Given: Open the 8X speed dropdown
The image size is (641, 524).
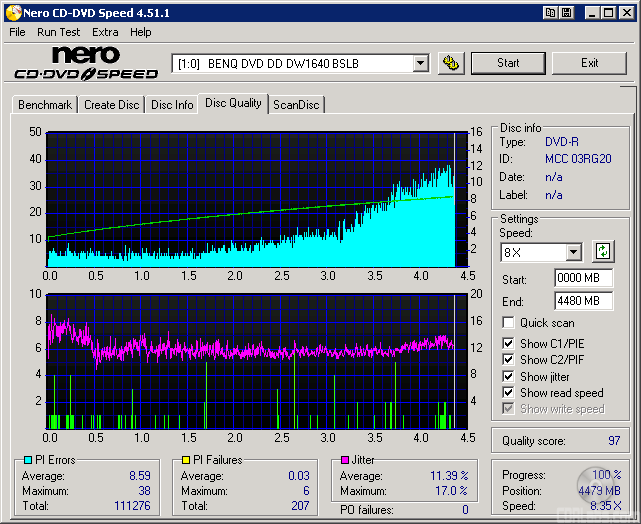Looking at the screenshot, I should coord(573,252).
